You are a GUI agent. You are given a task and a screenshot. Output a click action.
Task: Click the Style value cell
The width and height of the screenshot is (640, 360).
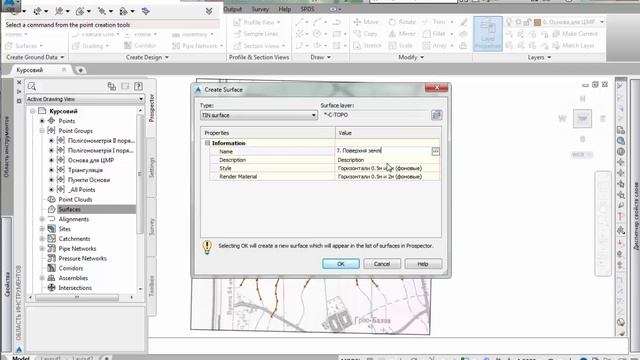click(388, 168)
